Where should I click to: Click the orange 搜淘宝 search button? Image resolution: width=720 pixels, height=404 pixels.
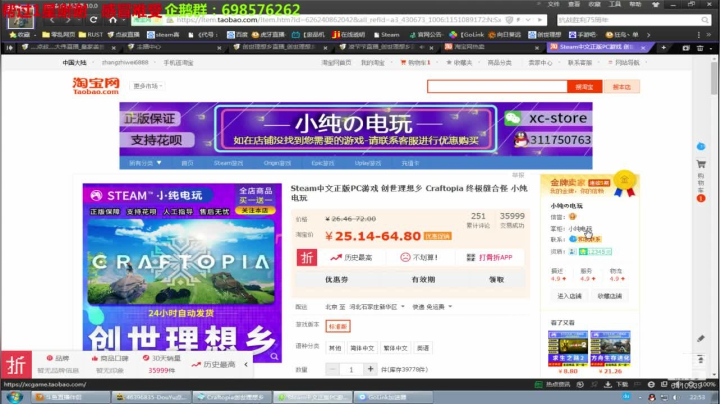(585, 87)
